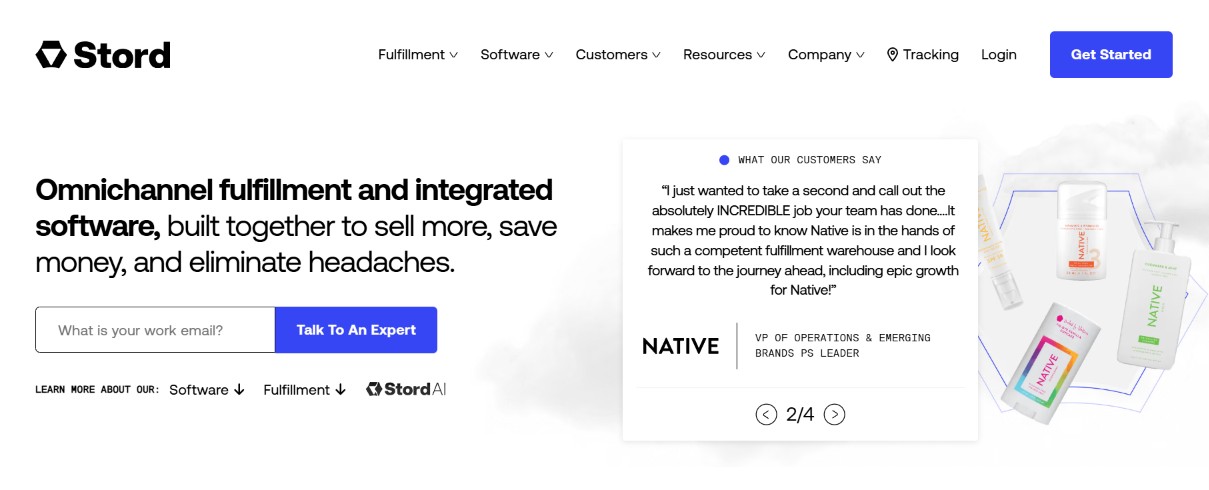Go to the Tracking page
Image resolution: width=1209 pixels, height=490 pixels.
(922, 55)
